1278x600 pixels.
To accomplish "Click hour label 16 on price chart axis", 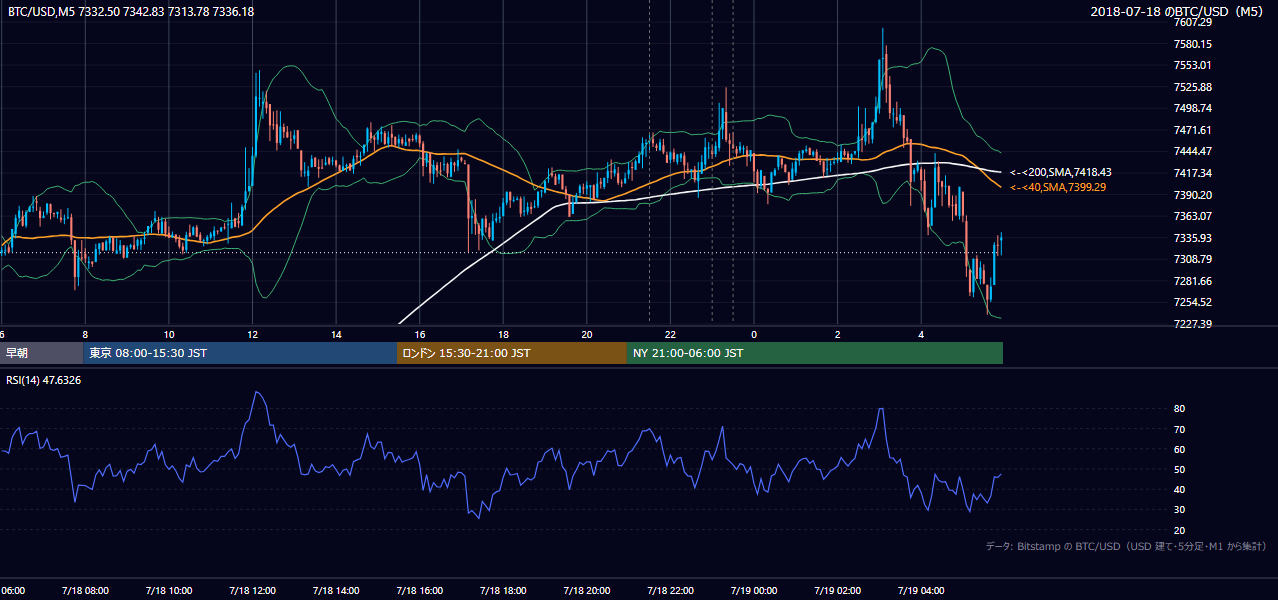I will [420, 334].
